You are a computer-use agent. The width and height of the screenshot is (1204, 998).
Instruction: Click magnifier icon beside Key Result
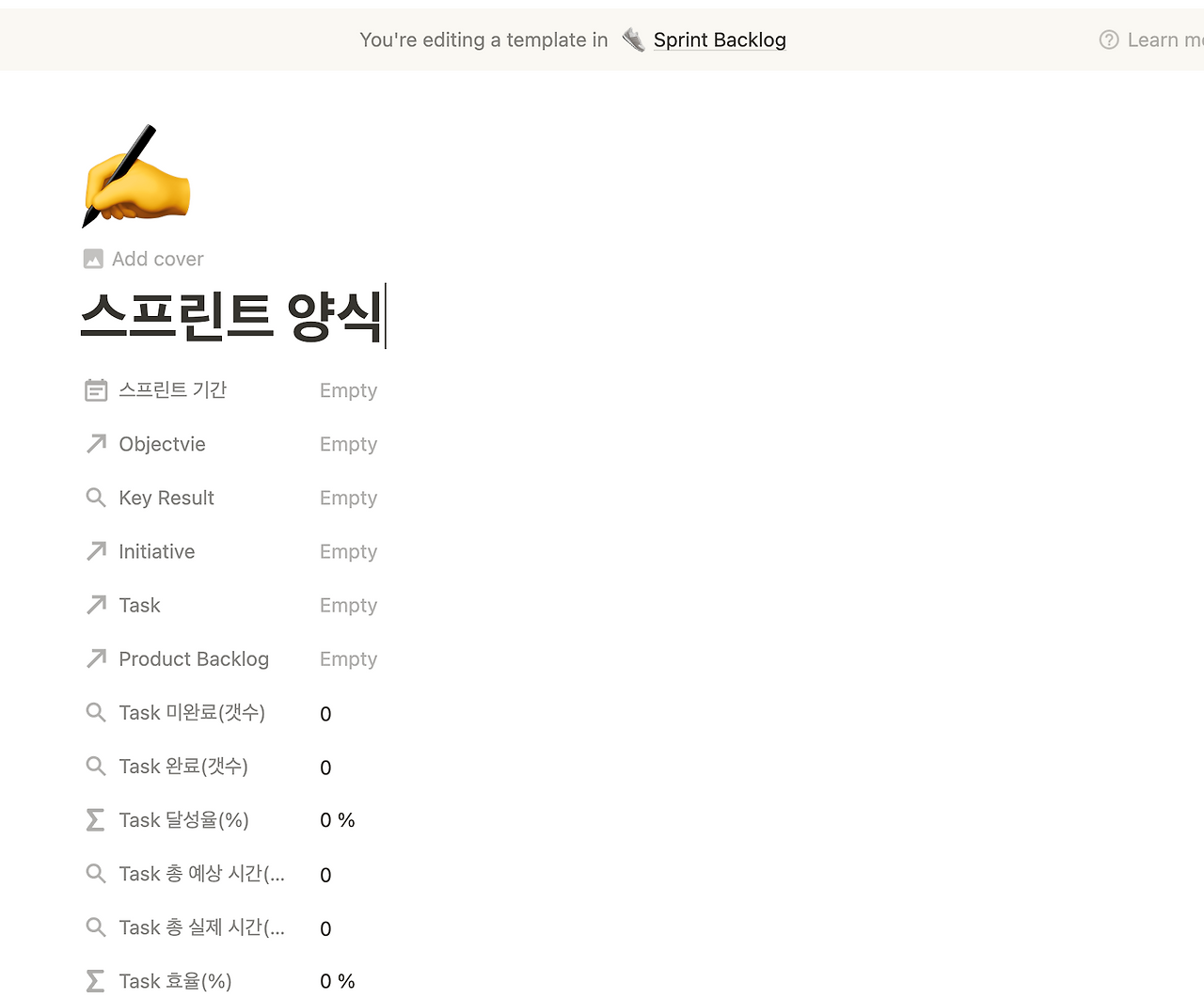pos(95,497)
